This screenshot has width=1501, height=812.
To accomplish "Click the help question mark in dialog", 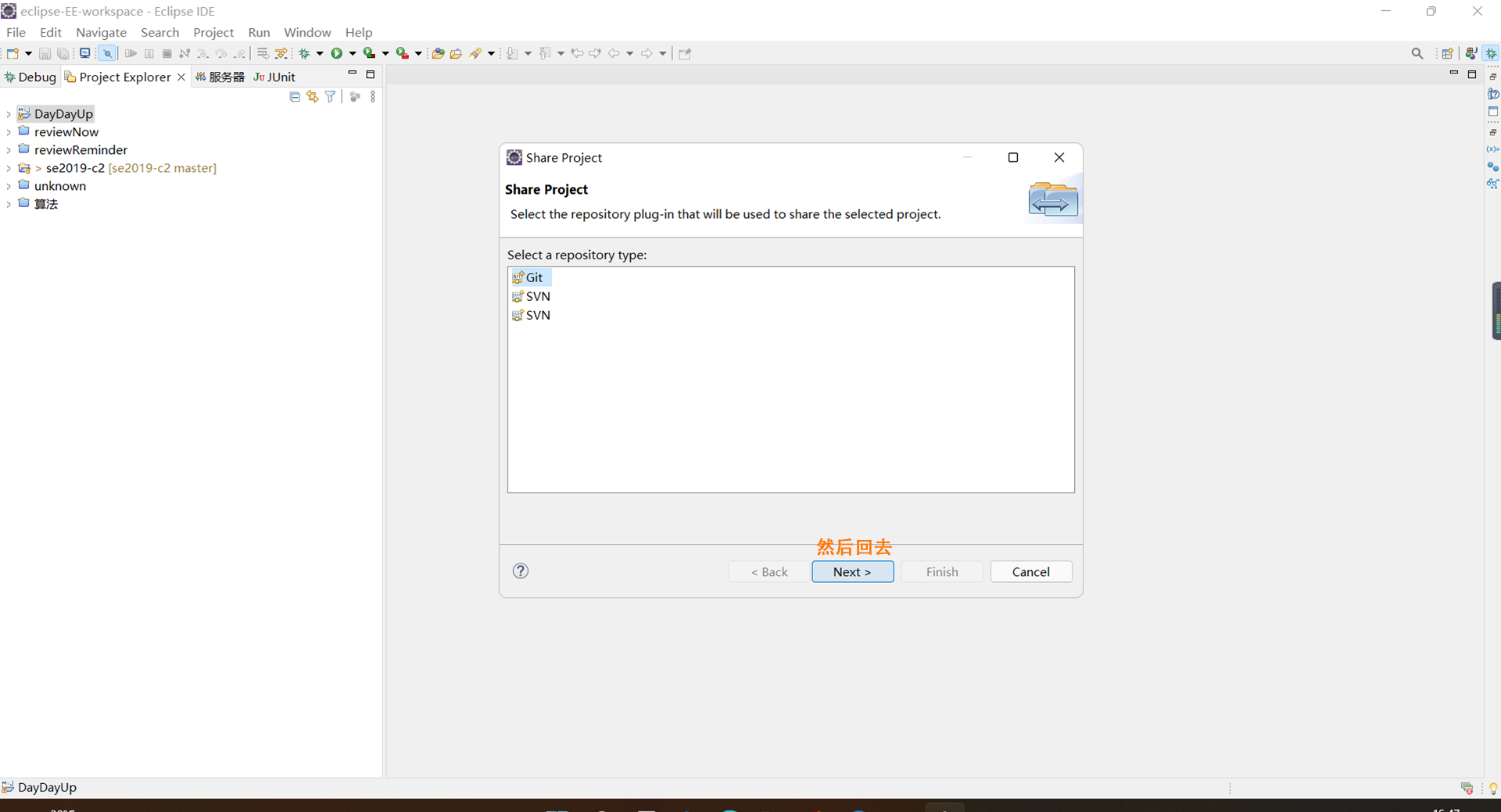I will pos(521,571).
